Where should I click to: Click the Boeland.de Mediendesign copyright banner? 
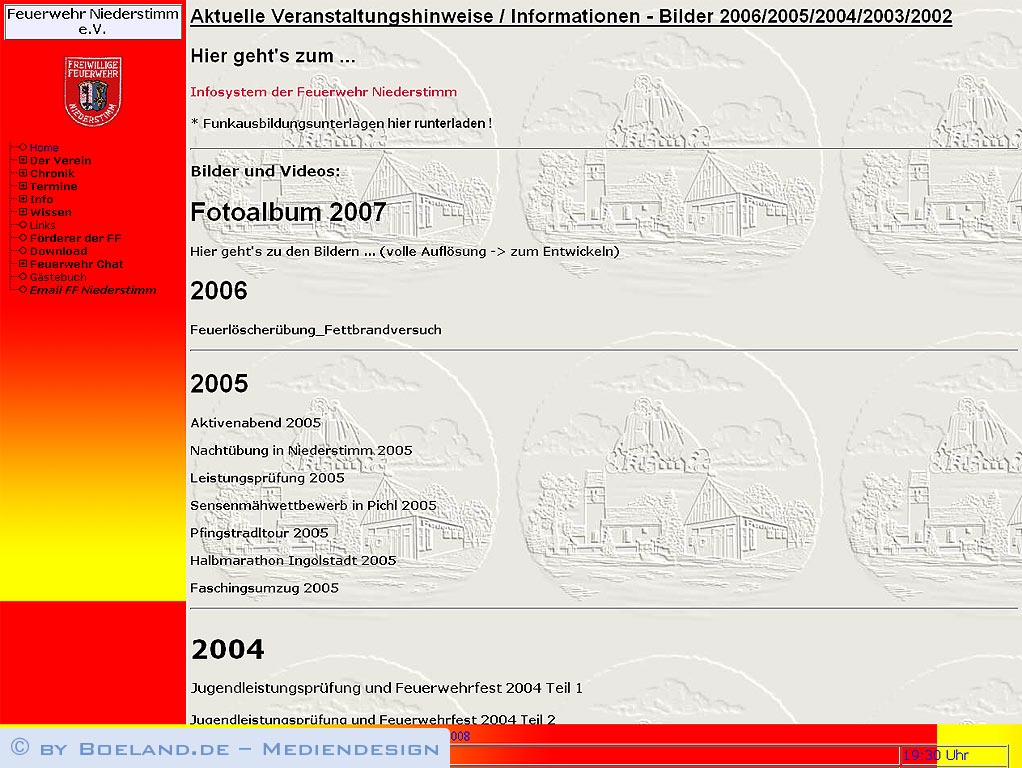tap(224, 749)
